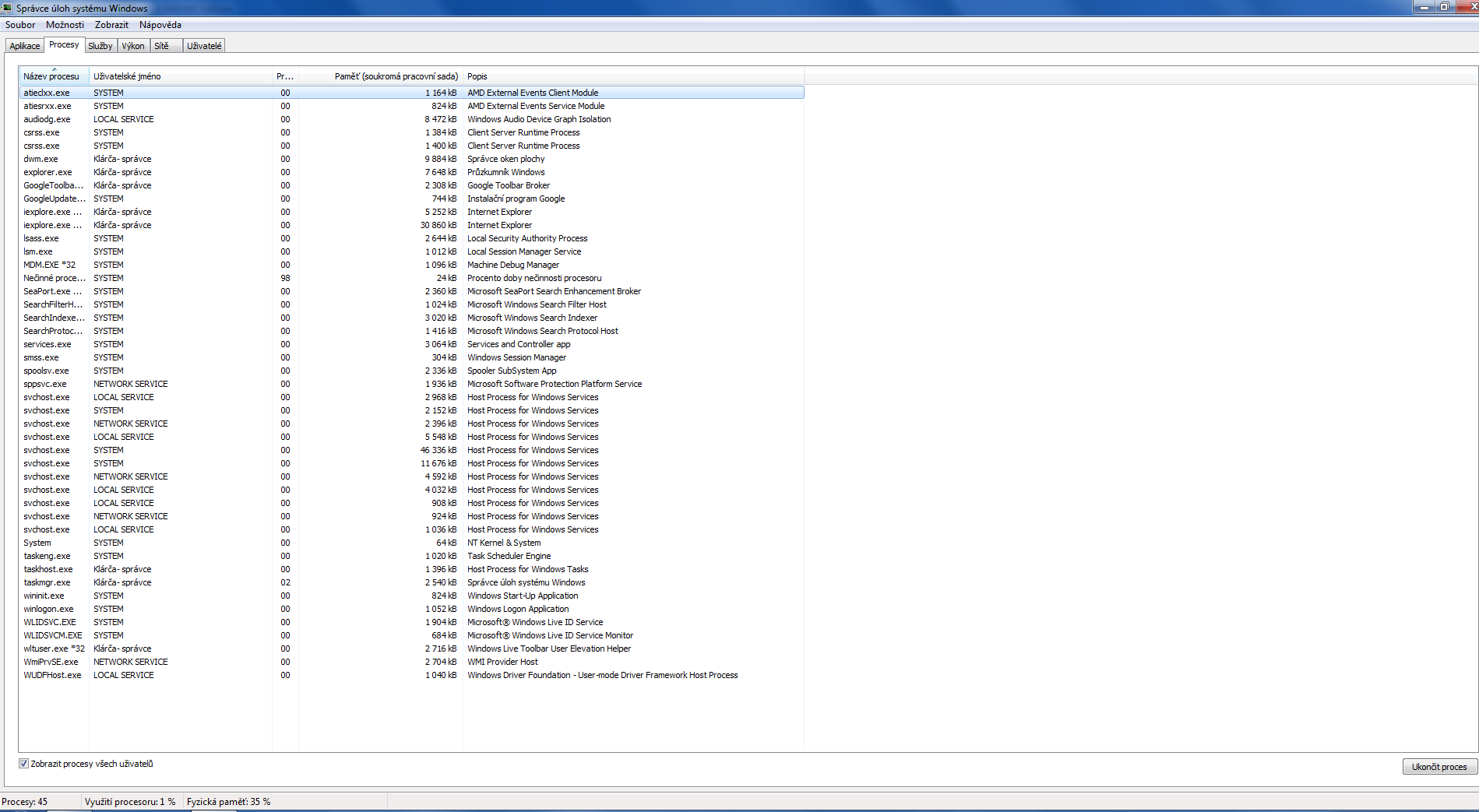Click the 'NT Kernel & System' description
The width and height of the screenshot is (1479, 812).
(504, 543)
